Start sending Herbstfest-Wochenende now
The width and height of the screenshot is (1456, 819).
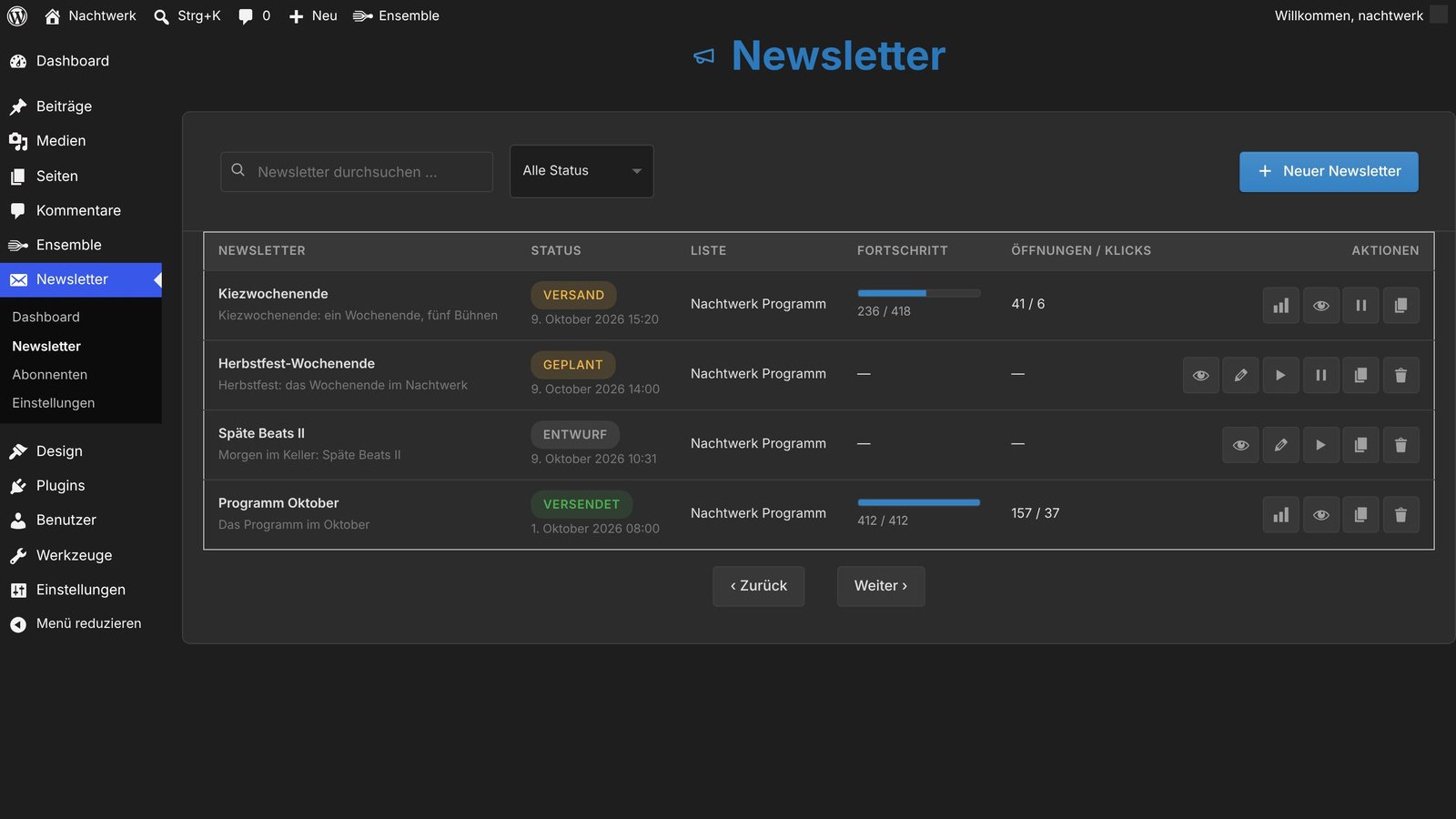click(x=1280, y=375)
